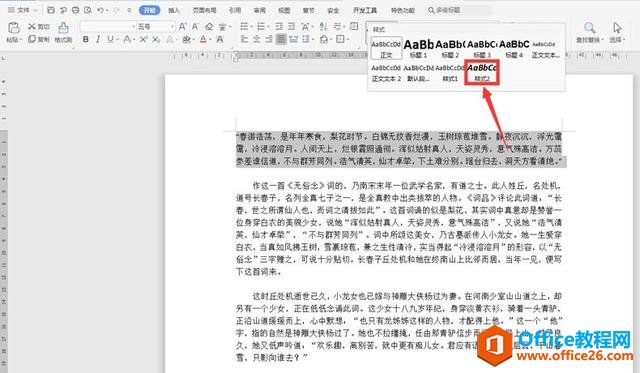640x373 pixels.
Task: Click the Numbered list icon
Action: point(261,27)
